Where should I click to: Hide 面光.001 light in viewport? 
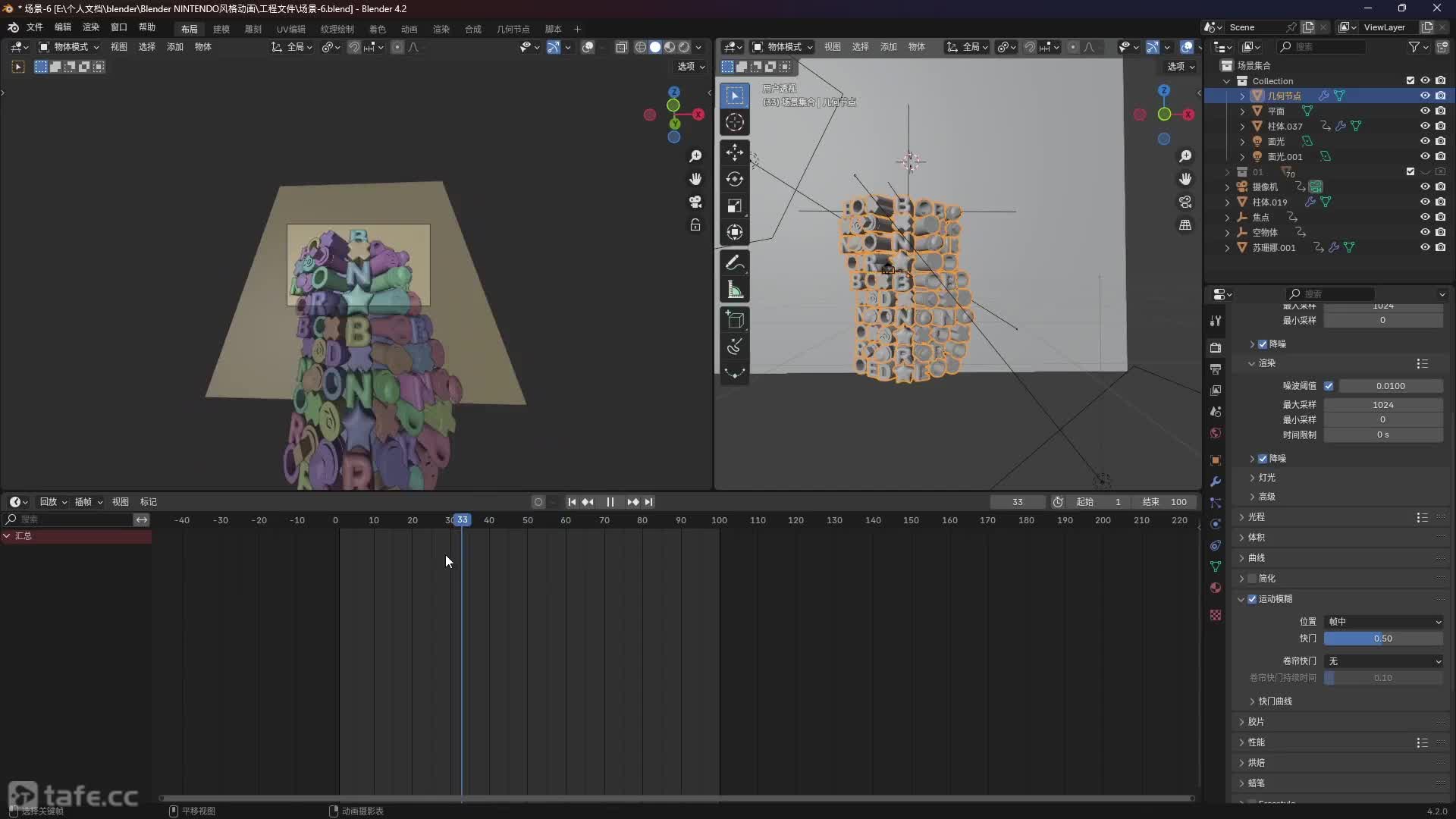[x=1425, y=156]
